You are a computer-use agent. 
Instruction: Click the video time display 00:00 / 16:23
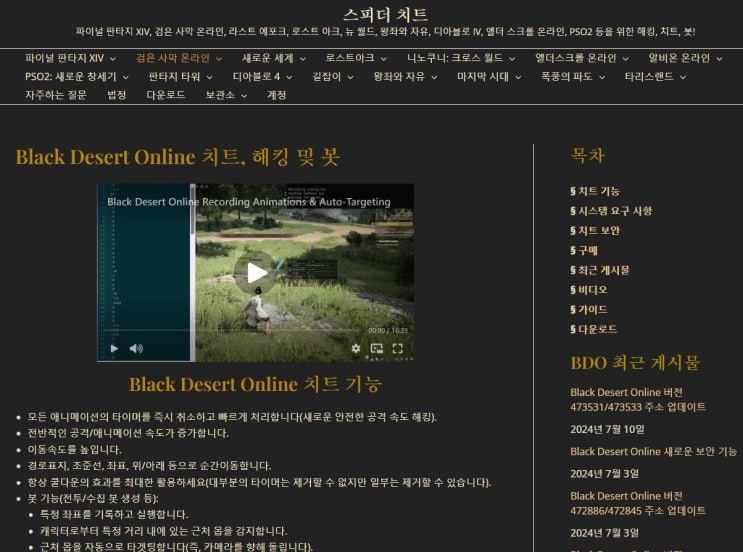(x=388, y=330)
